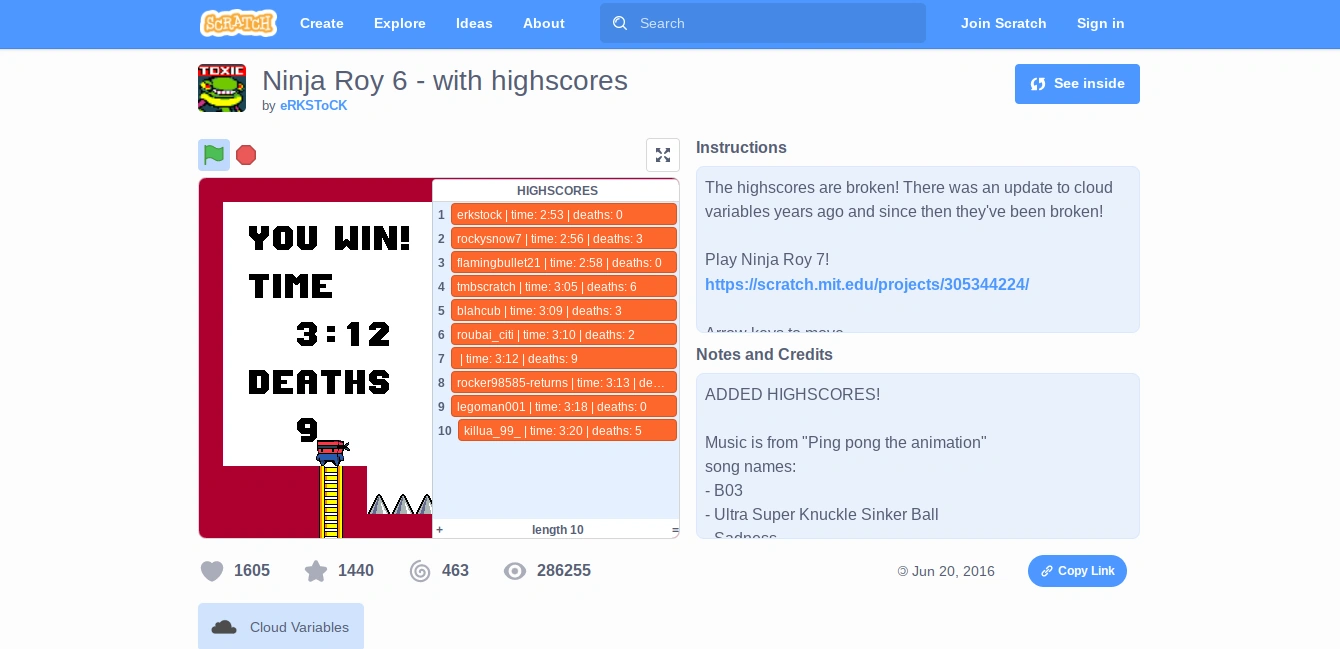
Task: Click the 1605 loves count
Action: 252,571
